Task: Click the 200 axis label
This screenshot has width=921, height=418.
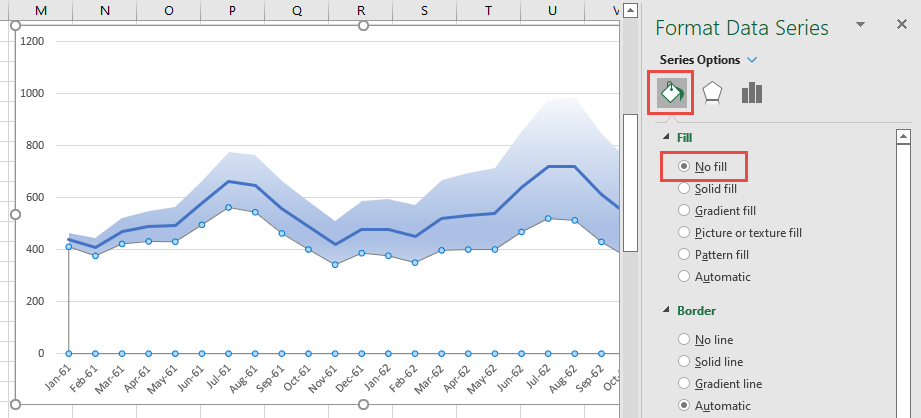Action: 36,301
